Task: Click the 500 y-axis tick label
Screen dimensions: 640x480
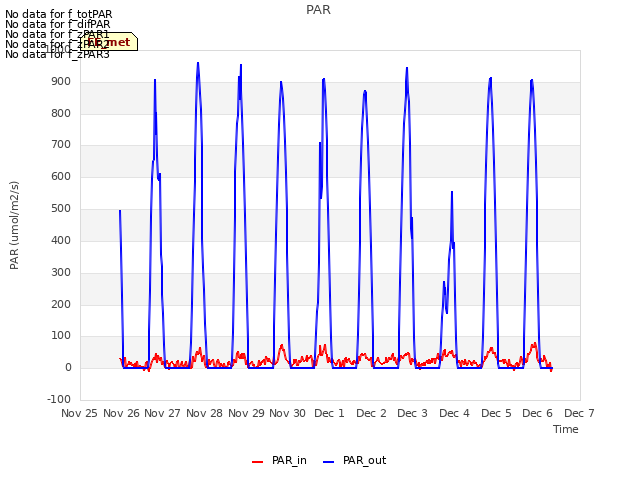Action: click(61, 209)
